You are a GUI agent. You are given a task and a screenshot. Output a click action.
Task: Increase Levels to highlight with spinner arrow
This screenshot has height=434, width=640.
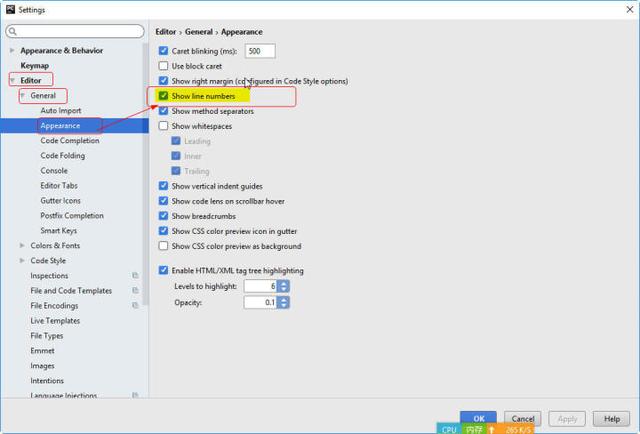[x=284, y=282]
